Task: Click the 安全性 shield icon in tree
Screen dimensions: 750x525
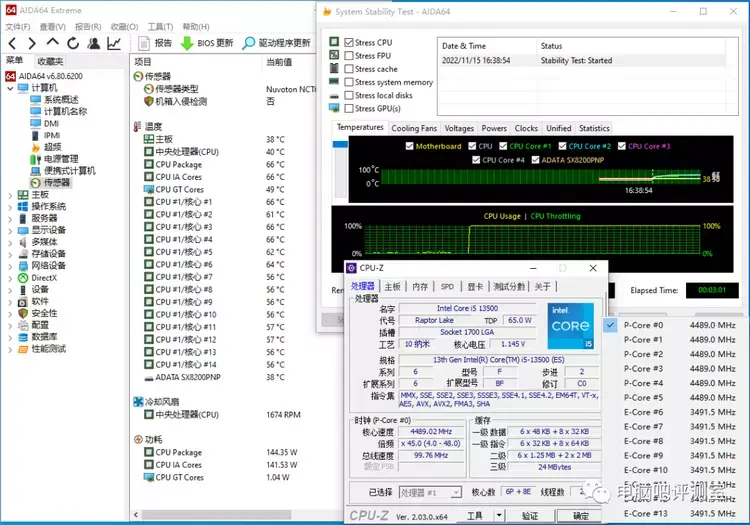Action: pyautogui.click(x=23, y=313)
